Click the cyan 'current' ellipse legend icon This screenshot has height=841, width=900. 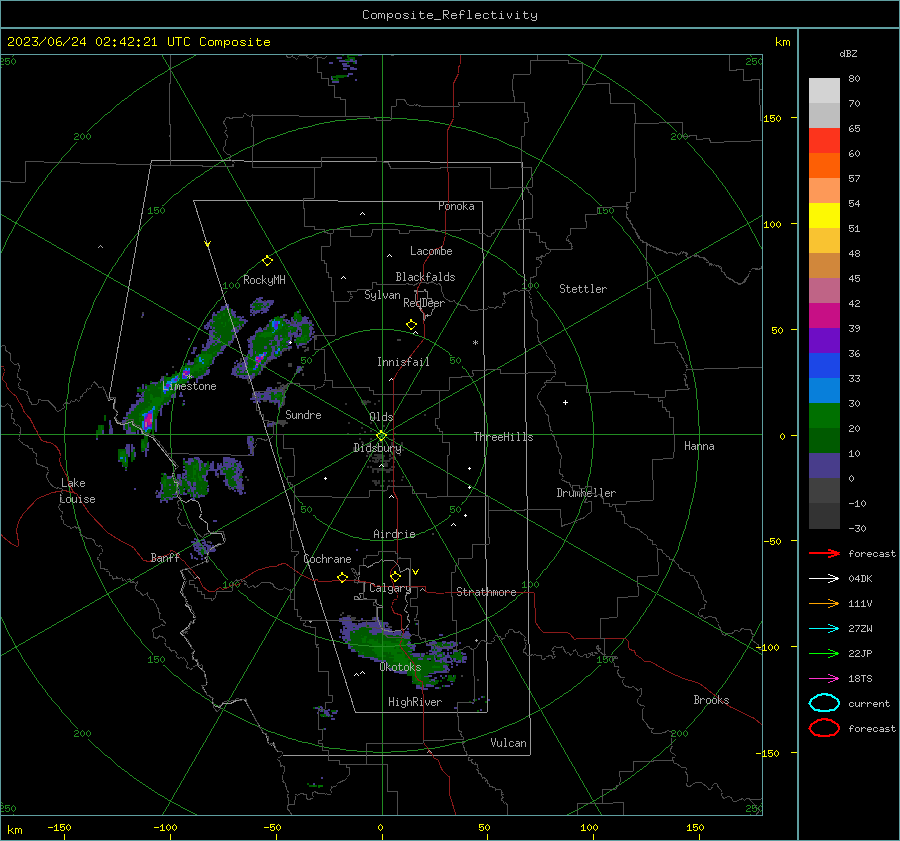(x=824, y=703)
